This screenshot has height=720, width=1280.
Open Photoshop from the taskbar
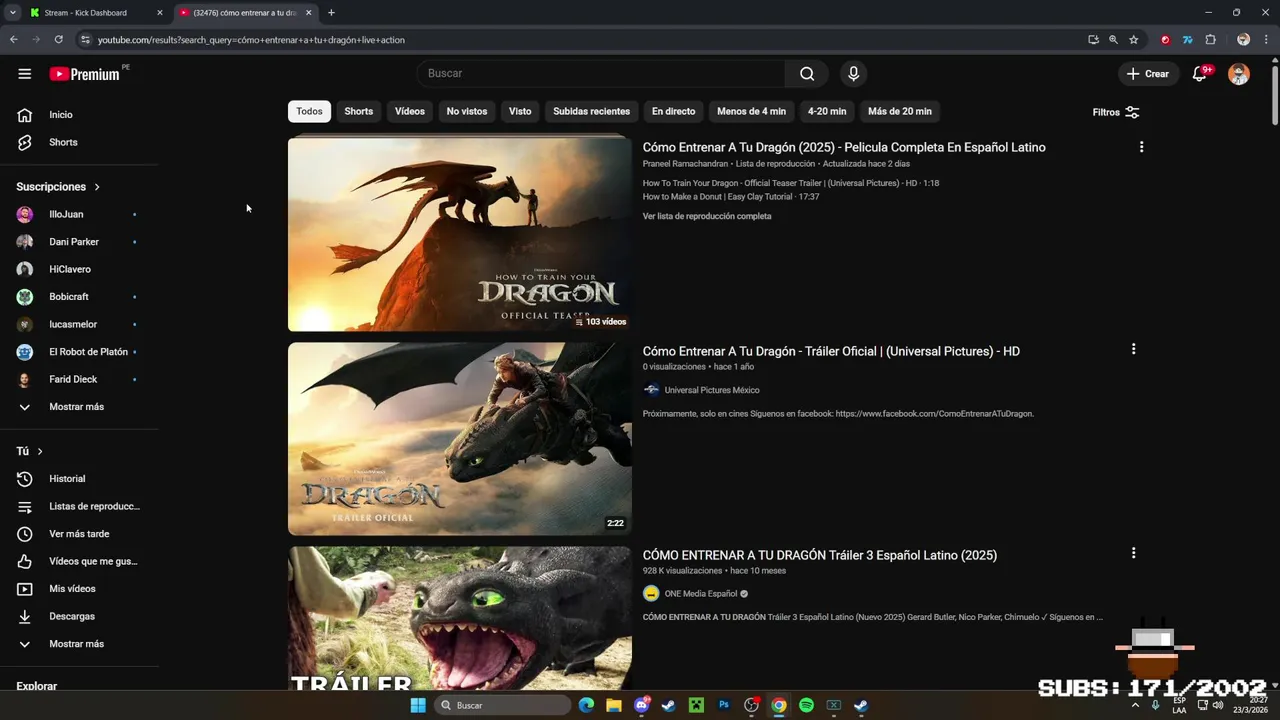[724, 705]
